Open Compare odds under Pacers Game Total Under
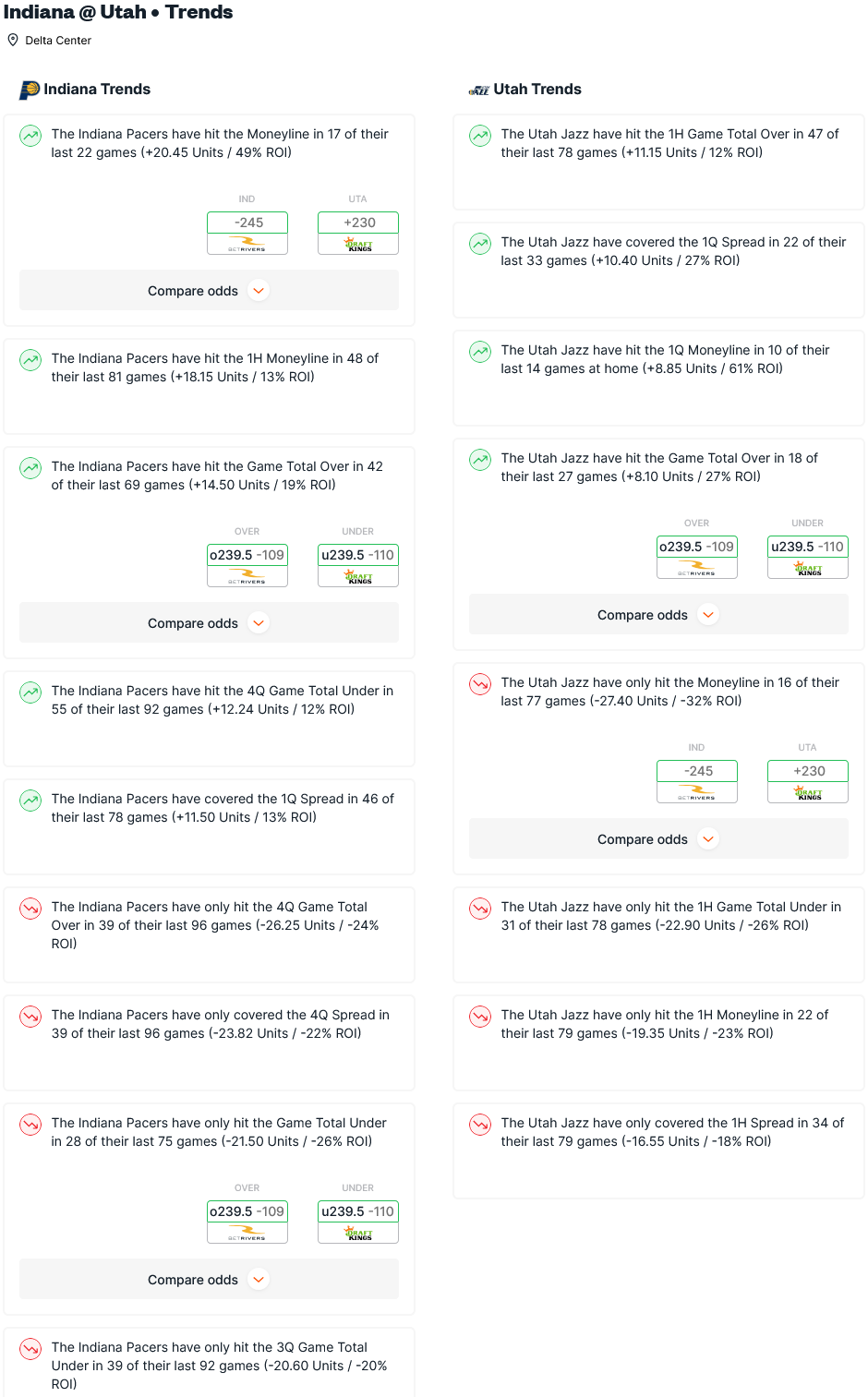Screen dimensions: 868x1397 [209, 1279]
